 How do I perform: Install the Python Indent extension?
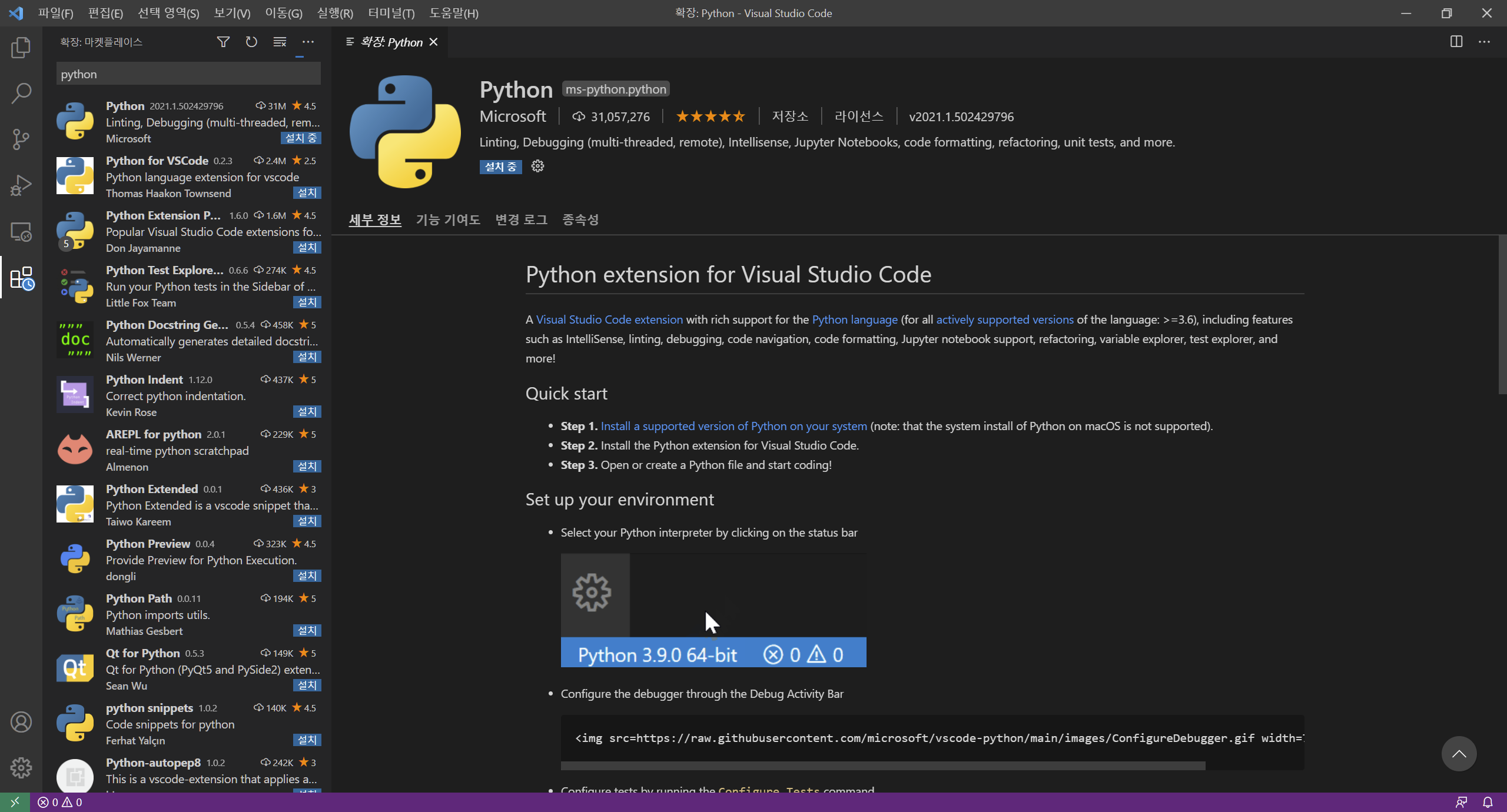[307, 412]
